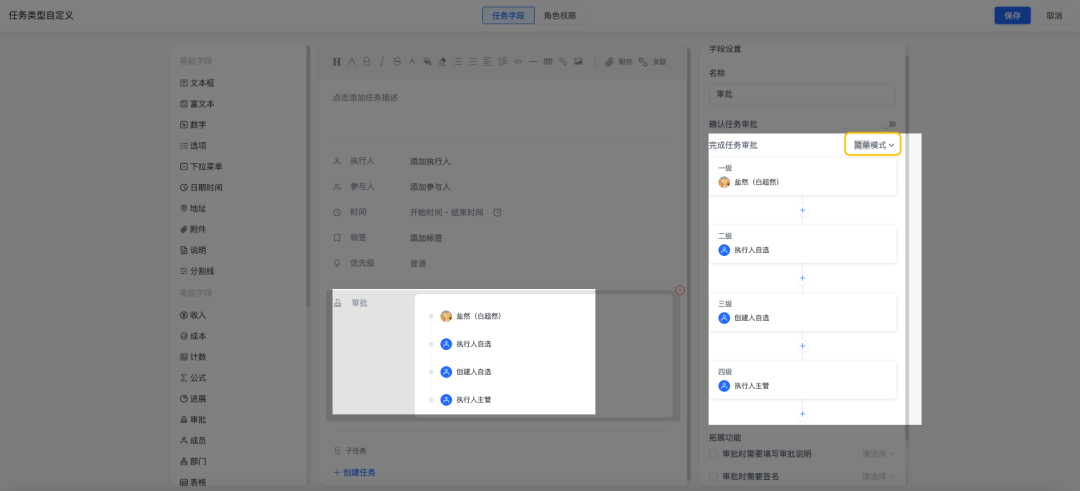Insert an ordered list
The image size is (1080, 491).
pos(457,61)
